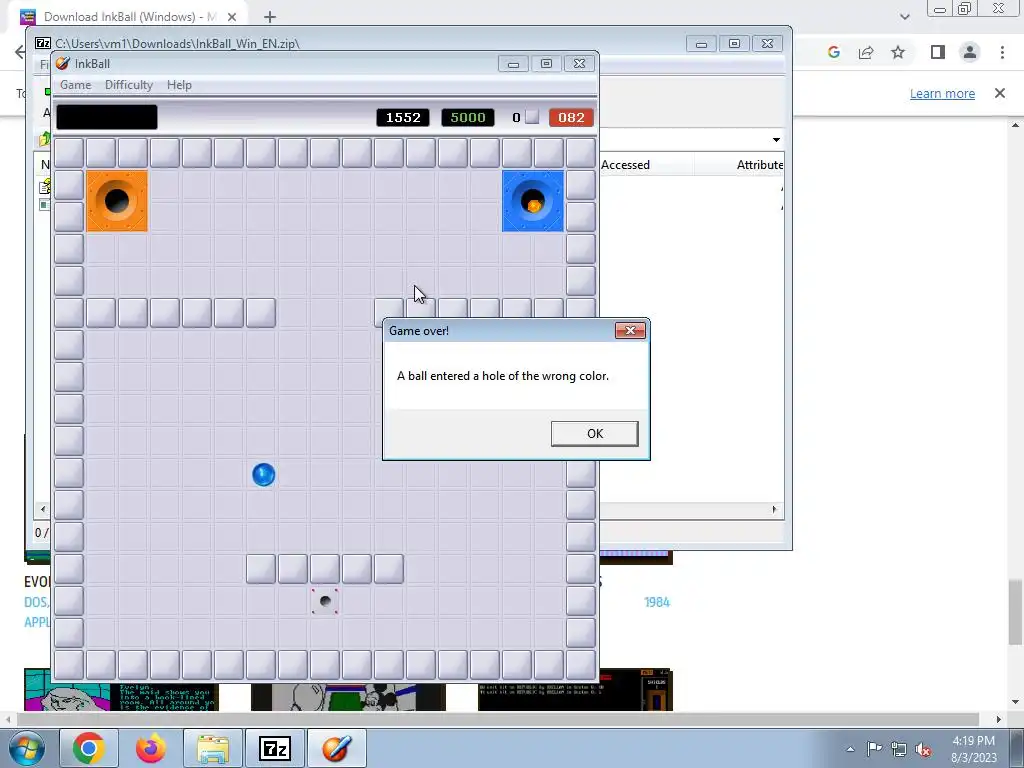Click the DOS platform link on the webpage

[36, 602]
